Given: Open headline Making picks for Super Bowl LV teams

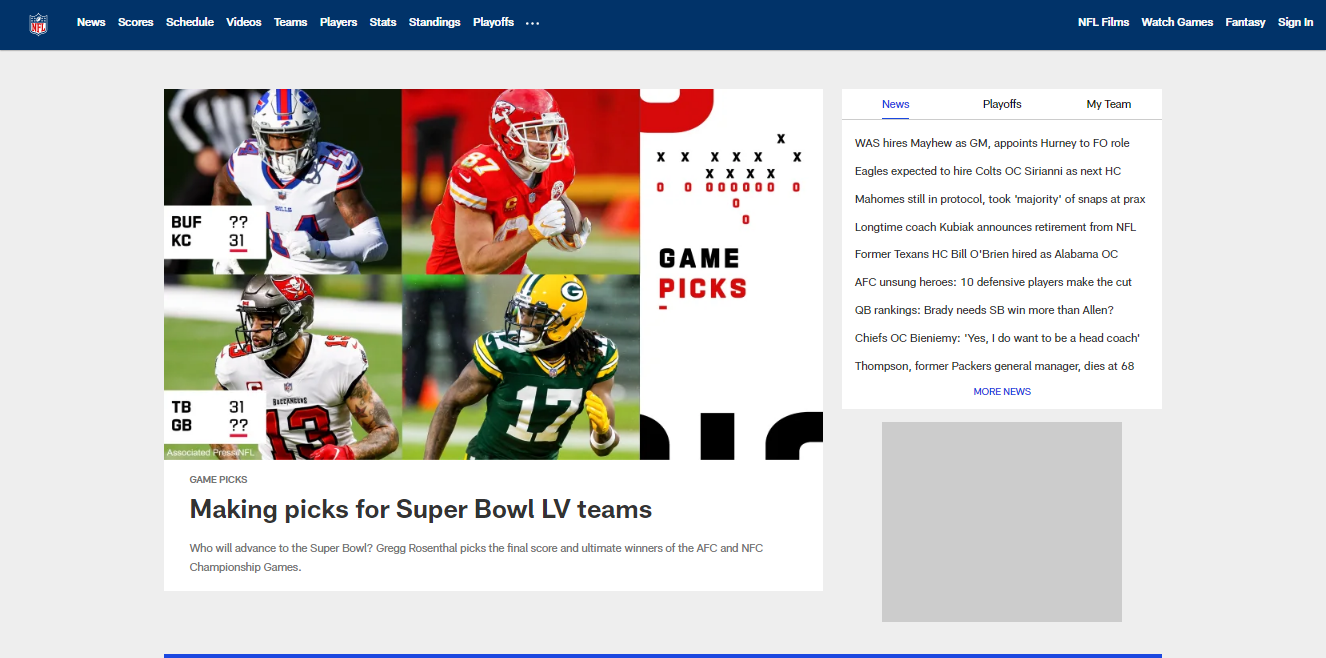Looking at the screenshot, I should [x=421, y=509].
